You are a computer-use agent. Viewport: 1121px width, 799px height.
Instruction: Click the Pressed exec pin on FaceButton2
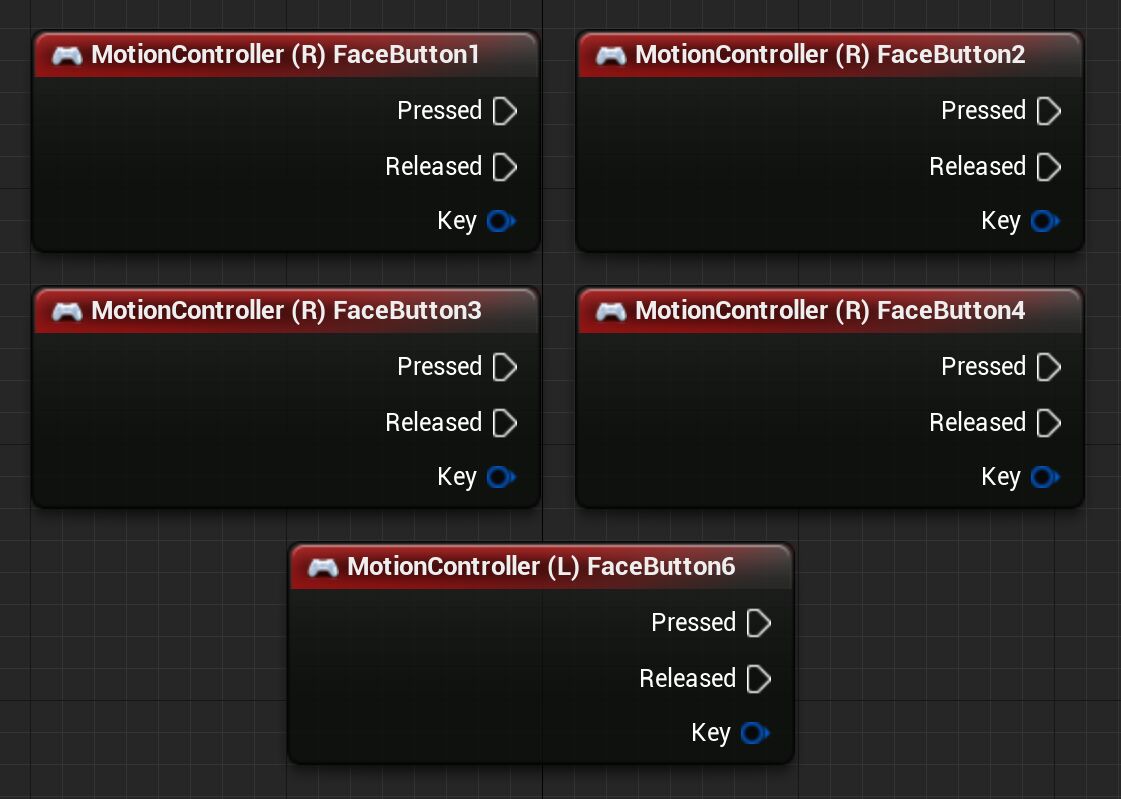click(x=1048, y=111)
